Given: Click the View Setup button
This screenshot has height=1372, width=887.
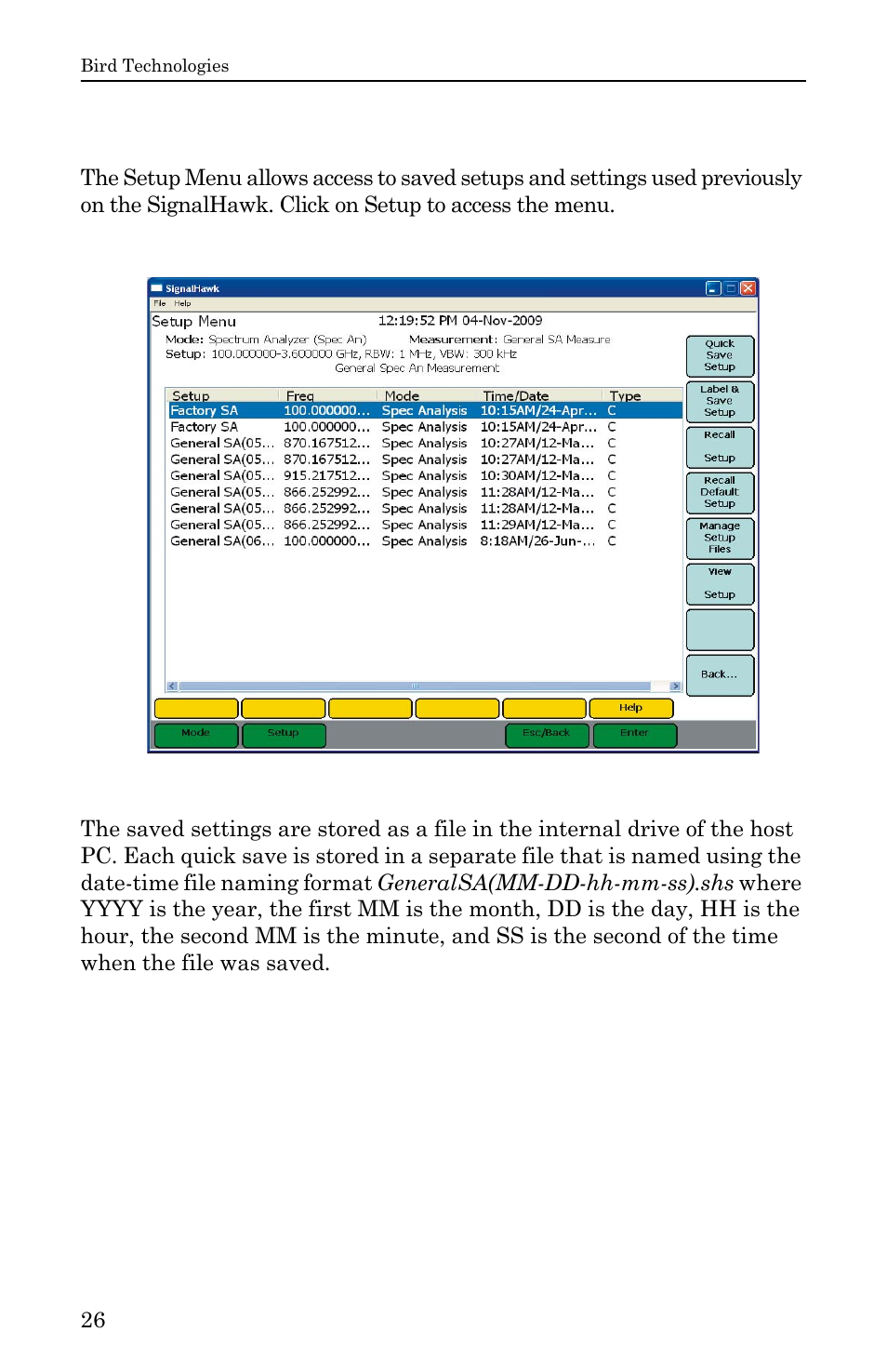Looking at the screenshot, I should (720, 583).
